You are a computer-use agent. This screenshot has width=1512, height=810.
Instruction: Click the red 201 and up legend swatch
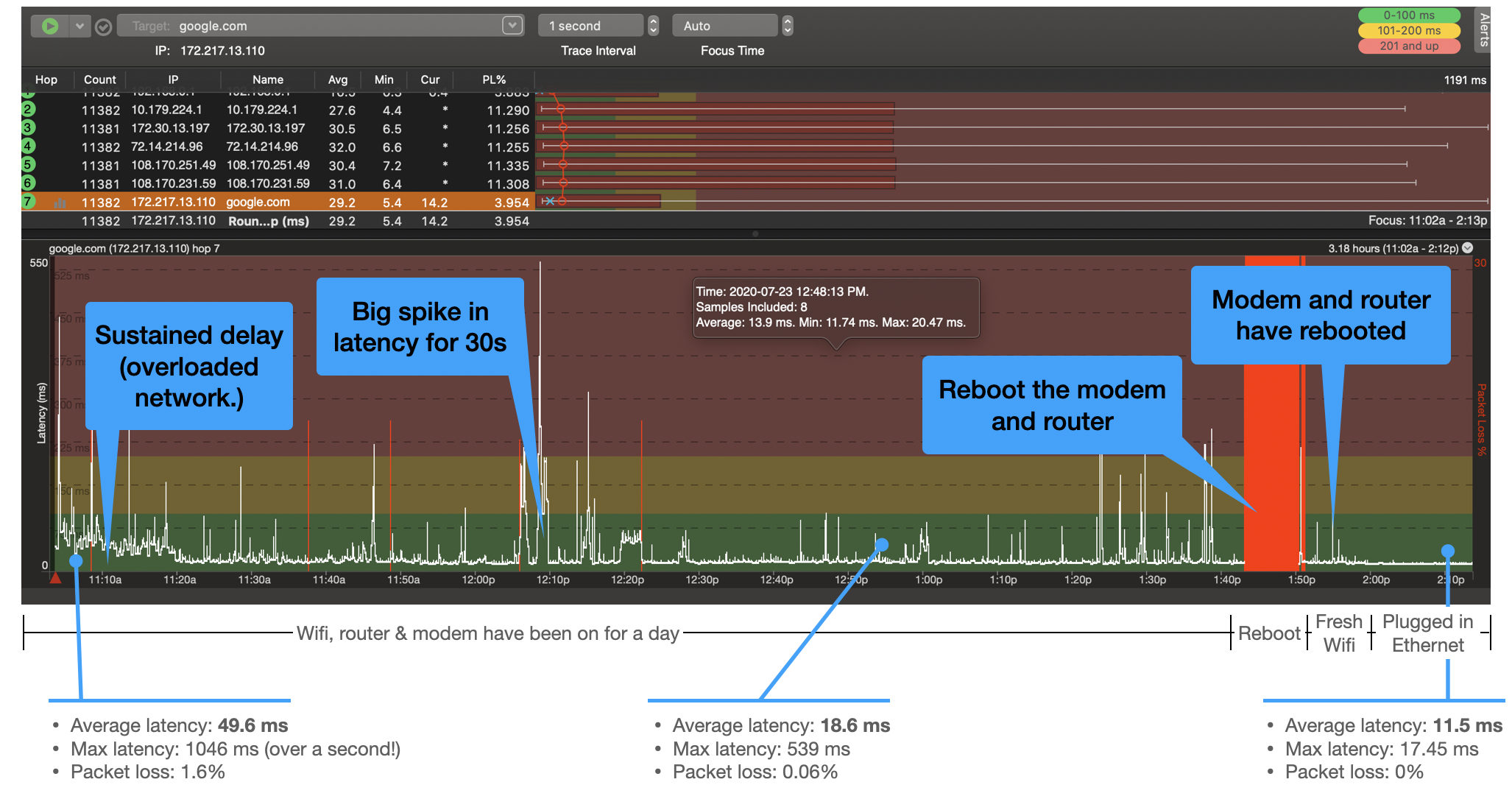[x=1408, y=46]
